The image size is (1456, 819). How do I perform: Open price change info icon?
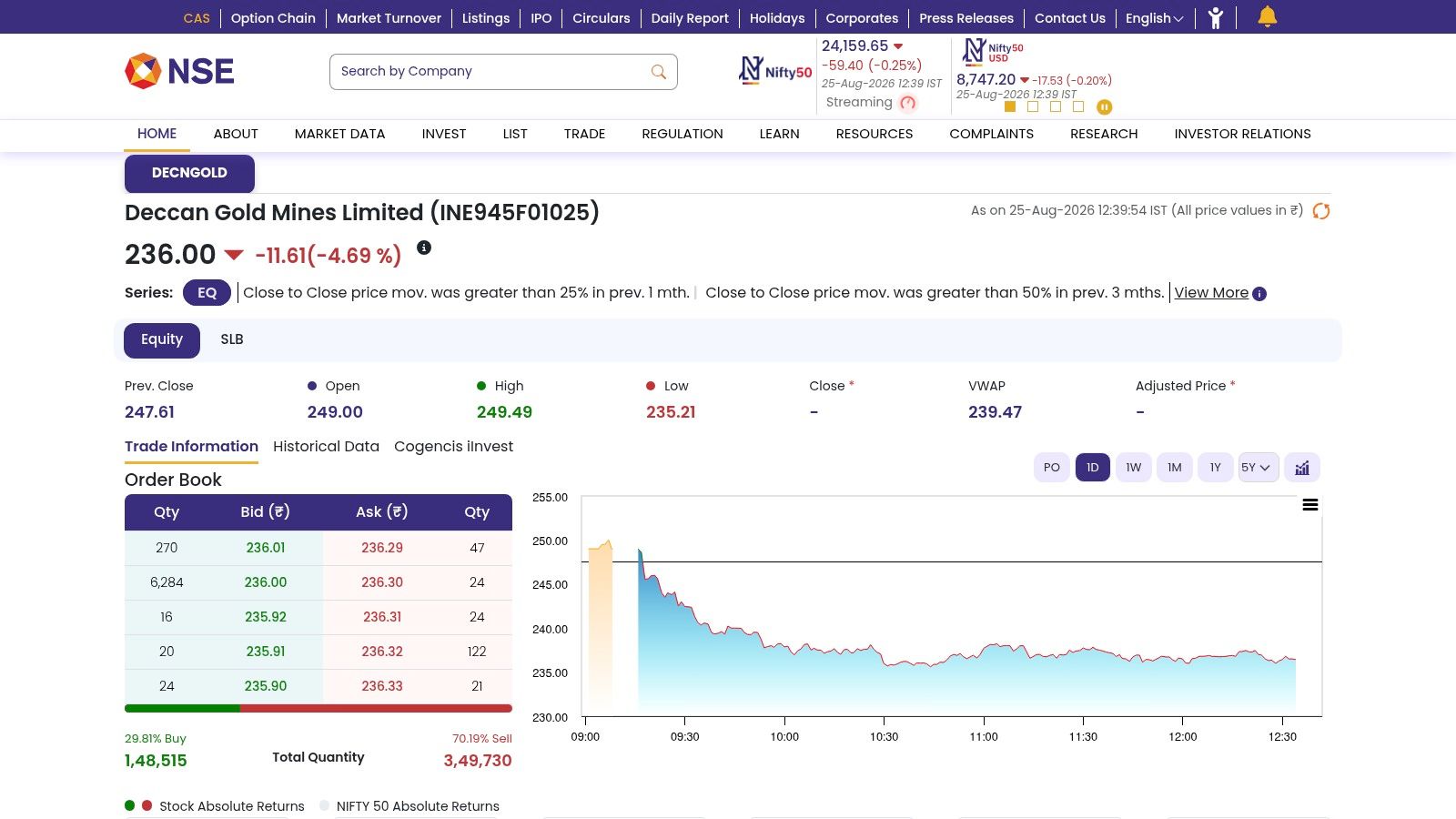424,248
